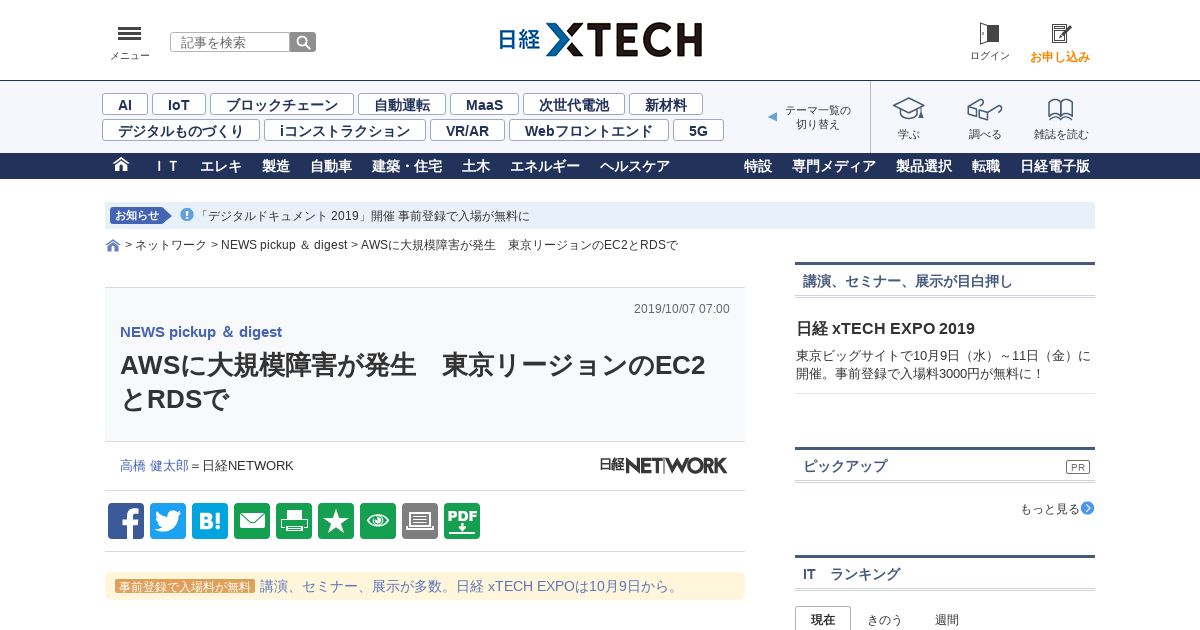Click the もっと見る arrow icon
This screenshot has height=630, width=1200.
point(1087,508)
